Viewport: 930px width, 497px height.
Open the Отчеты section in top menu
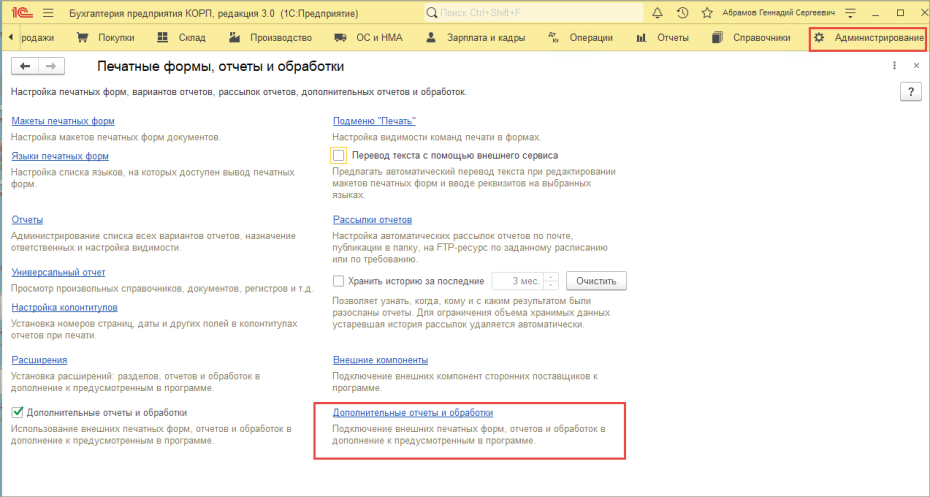click(673, 37)
